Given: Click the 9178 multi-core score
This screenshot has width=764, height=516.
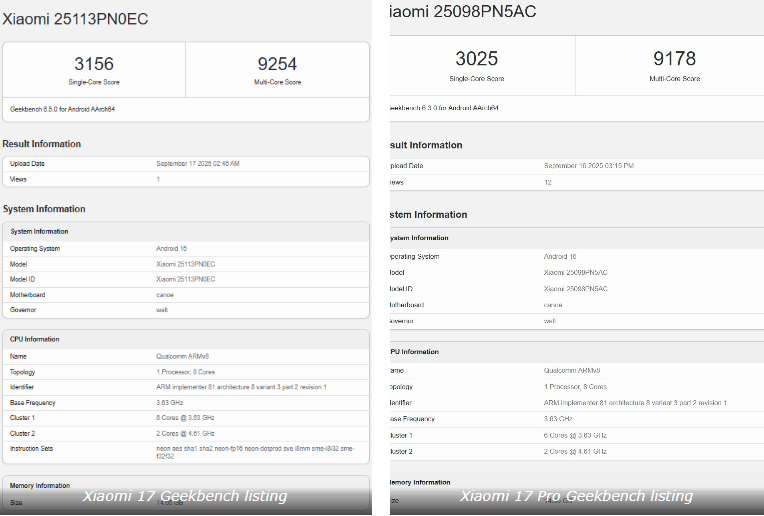Looking at the screenshot, I should coord(674,59).
